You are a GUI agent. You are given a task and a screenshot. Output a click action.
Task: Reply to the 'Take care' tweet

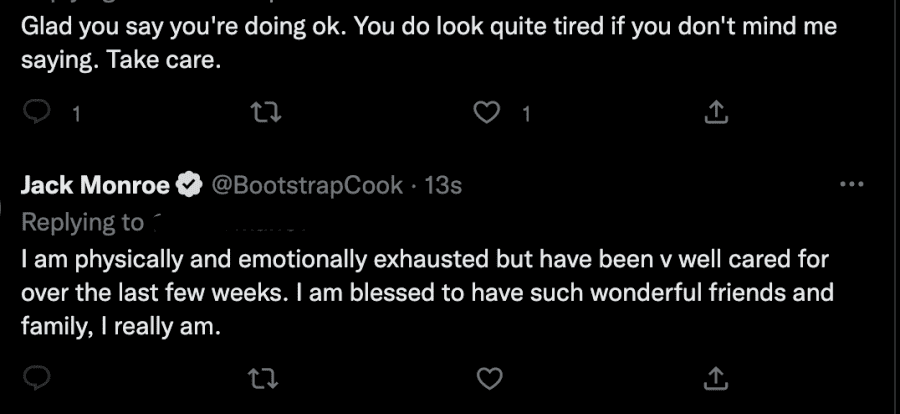pos(37,113)
